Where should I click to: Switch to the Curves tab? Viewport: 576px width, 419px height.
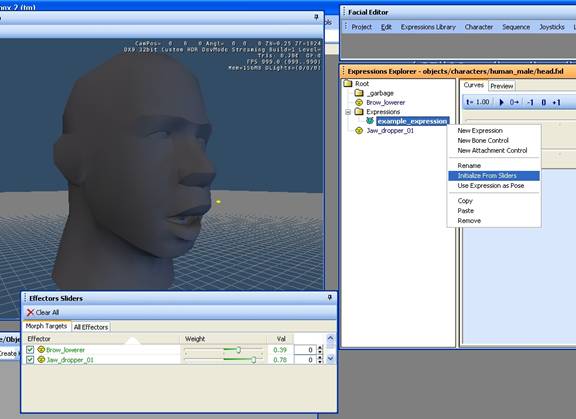pos(474,85)
